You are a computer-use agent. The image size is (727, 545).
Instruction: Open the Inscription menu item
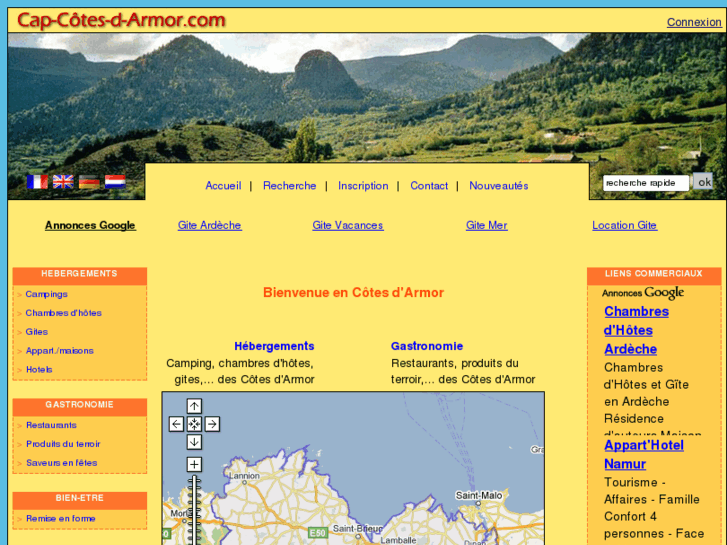click(364, 186)
